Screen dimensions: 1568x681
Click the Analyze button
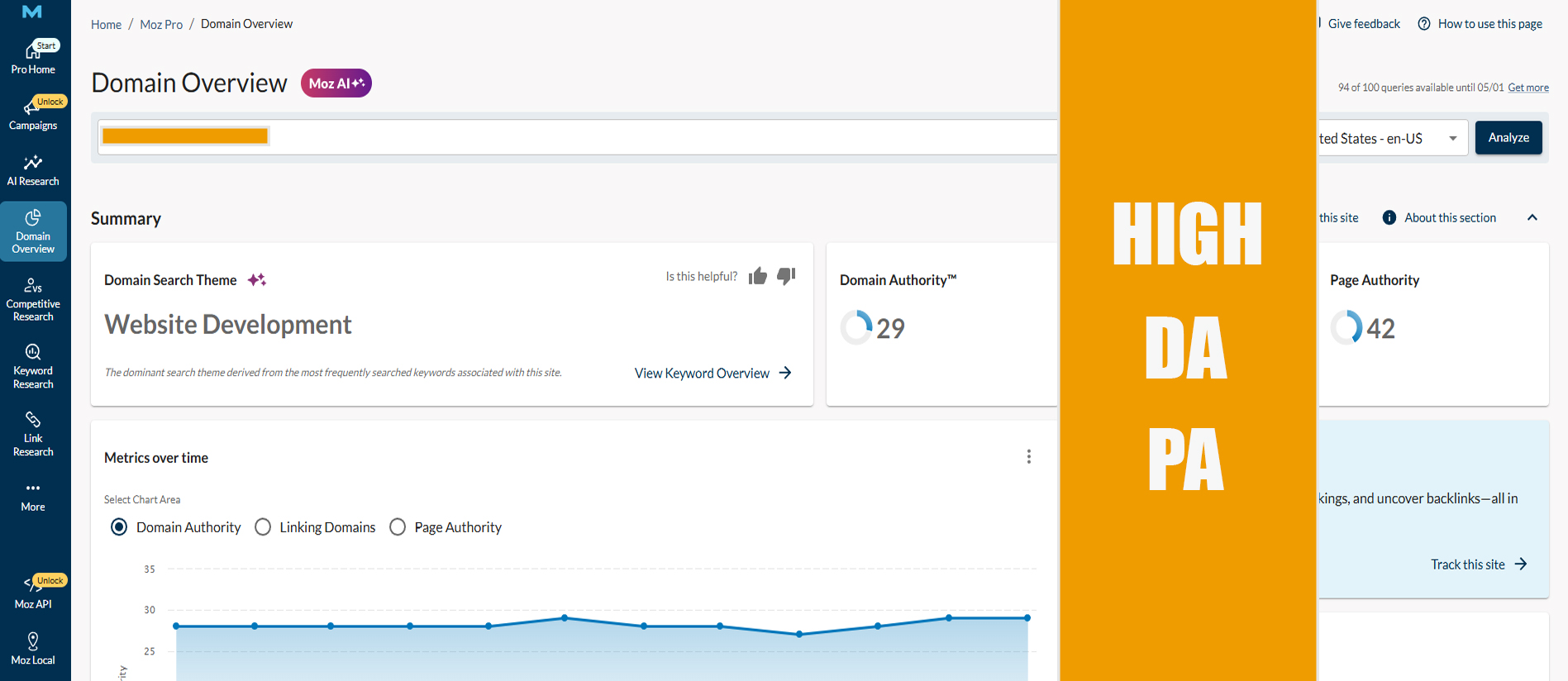(x=1508, y=138)
